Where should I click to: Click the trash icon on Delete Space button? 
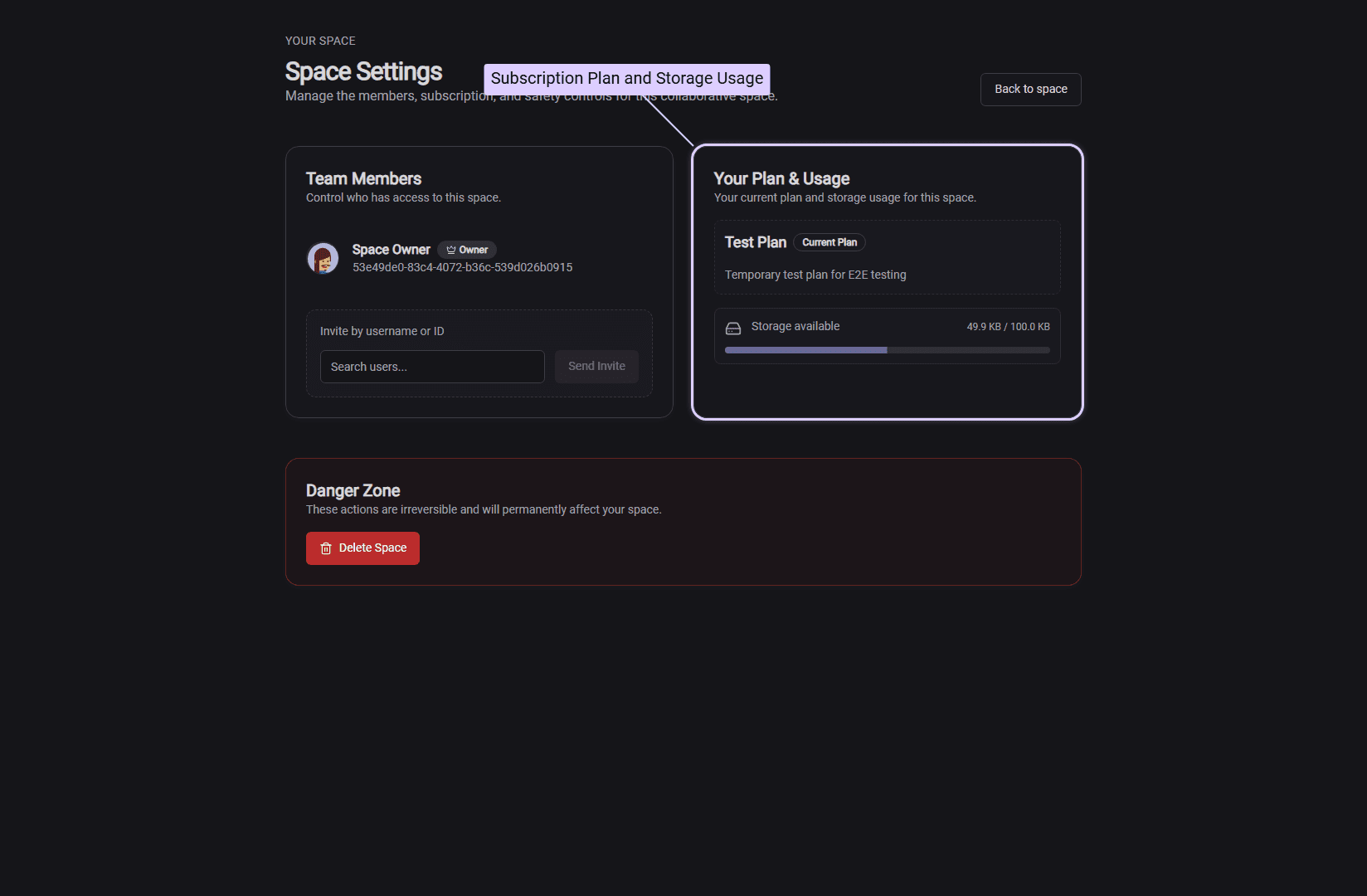324,548
